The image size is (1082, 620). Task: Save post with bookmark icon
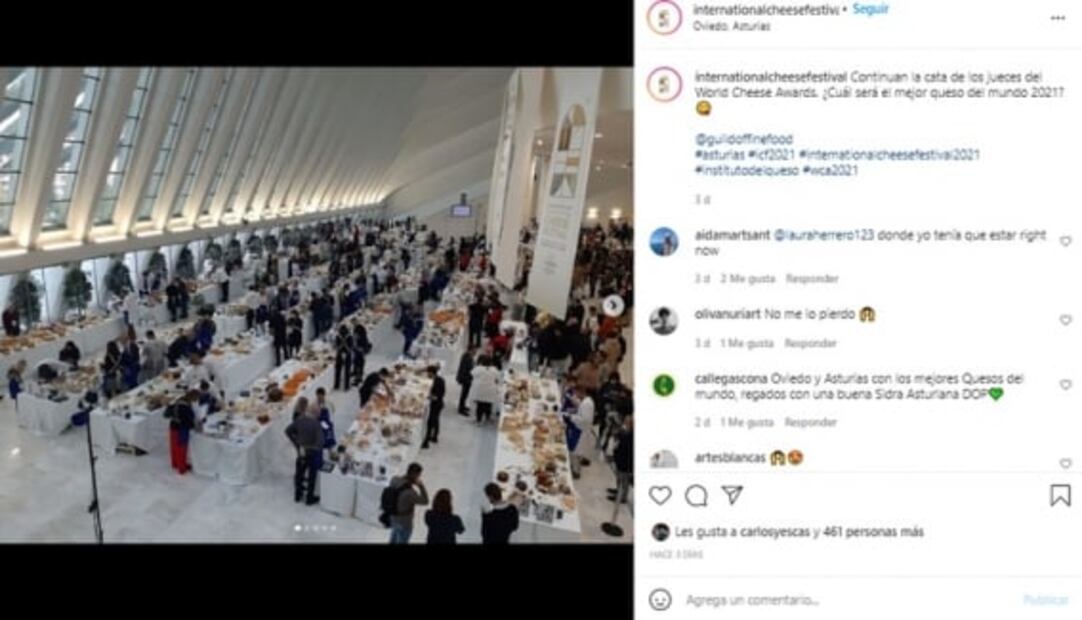[1061, 495]
